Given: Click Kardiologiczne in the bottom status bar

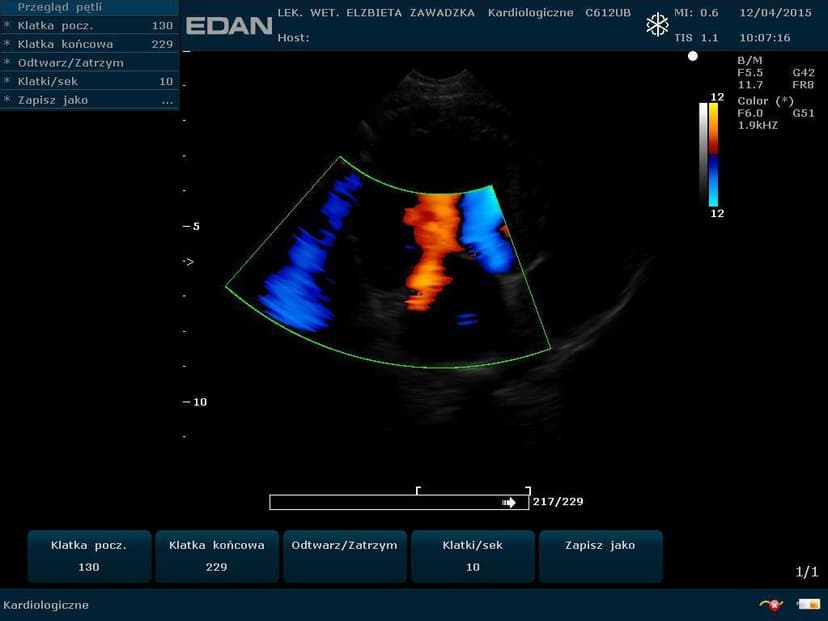Looking at the screenshot, I should [x=46, y=605].
